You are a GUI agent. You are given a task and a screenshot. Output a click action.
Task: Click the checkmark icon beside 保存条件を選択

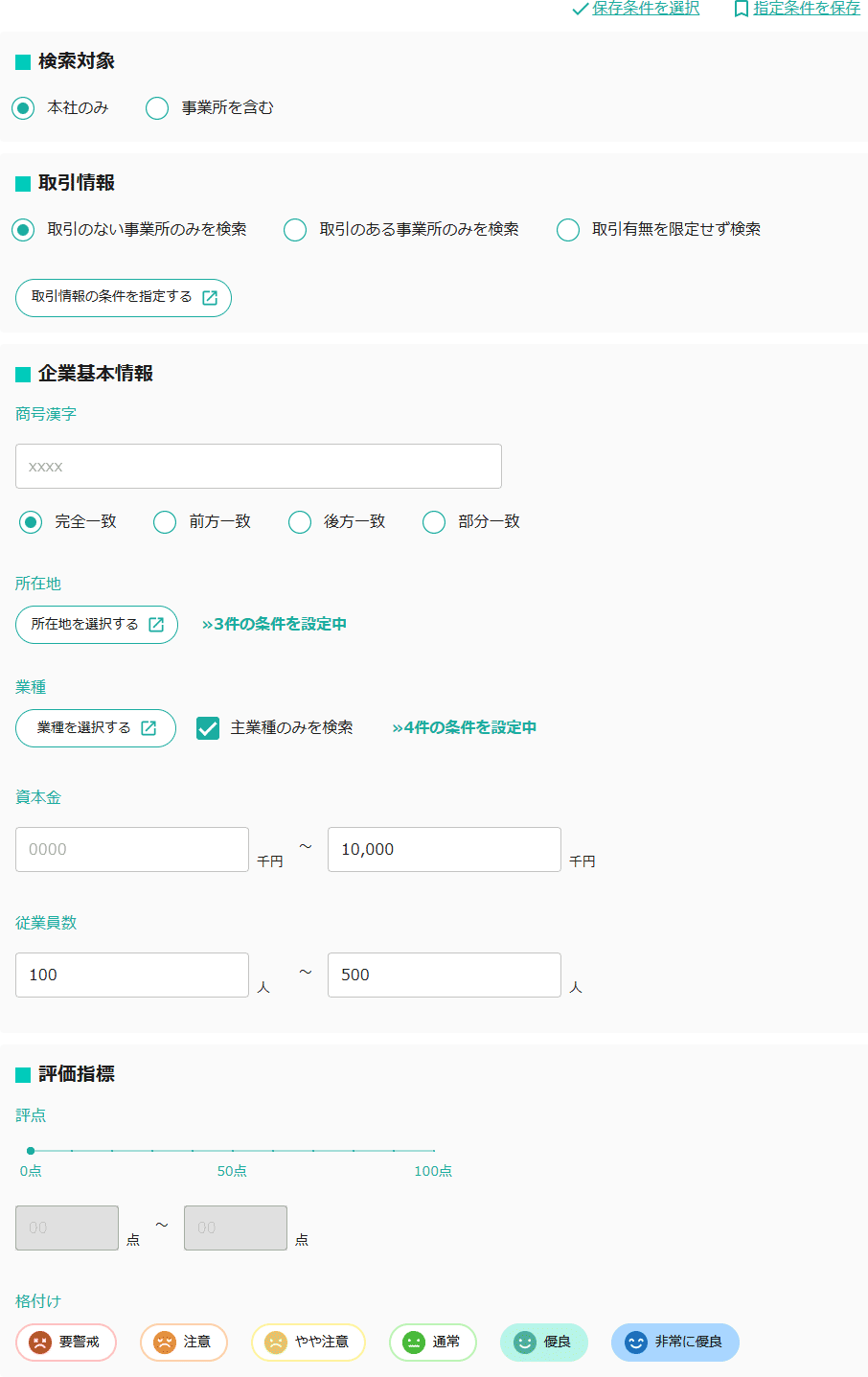(x=578, y=8)
